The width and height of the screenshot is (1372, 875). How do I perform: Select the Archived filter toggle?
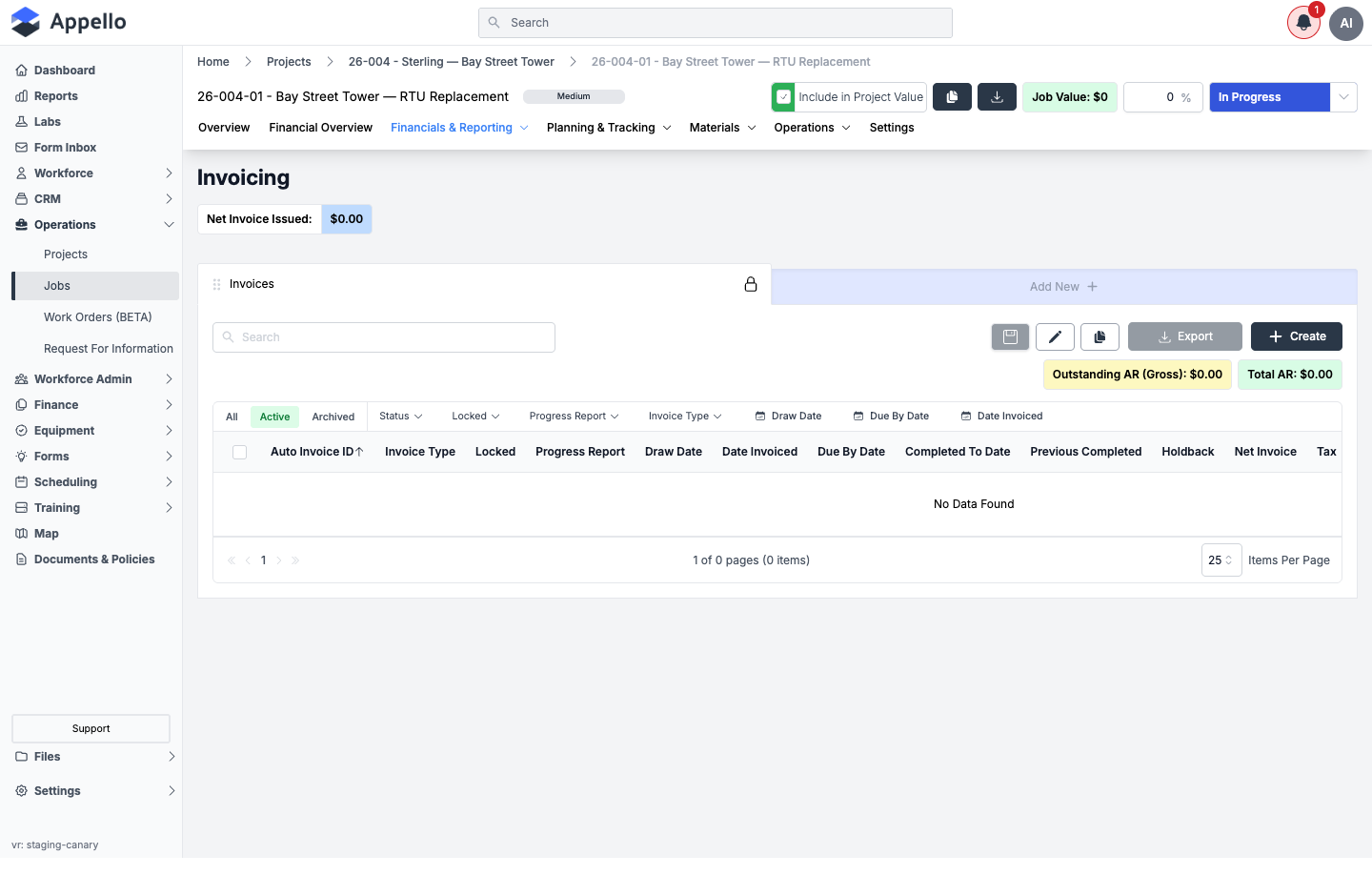(x=333, y=417)
